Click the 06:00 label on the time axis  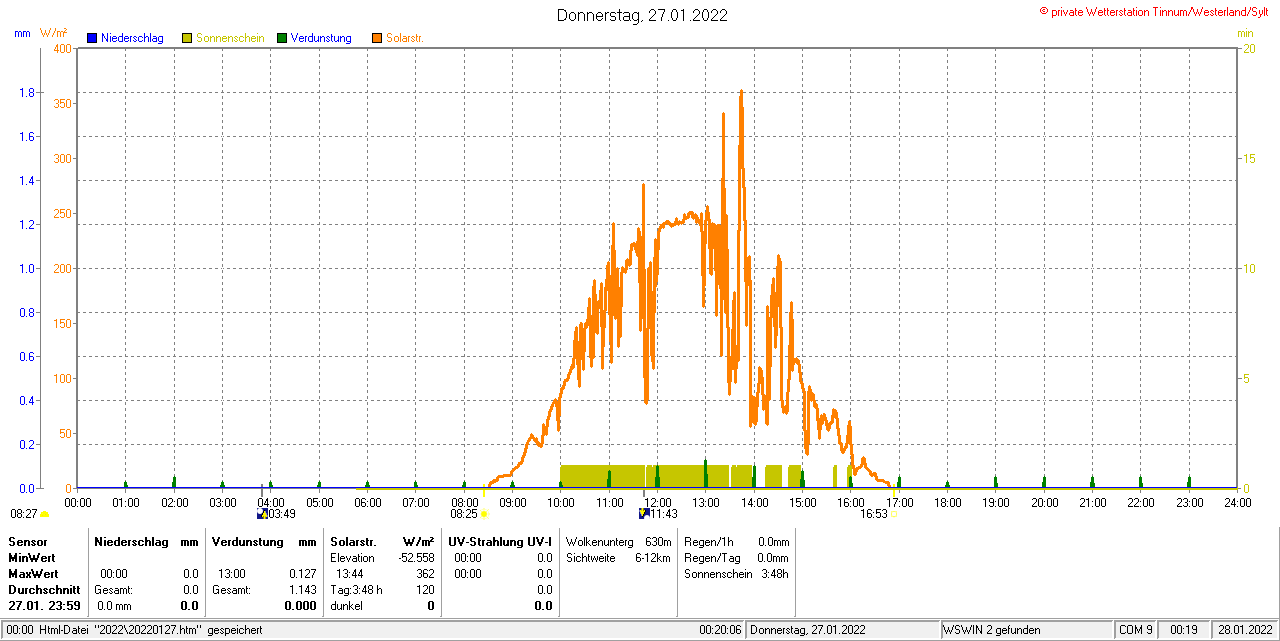367,502
